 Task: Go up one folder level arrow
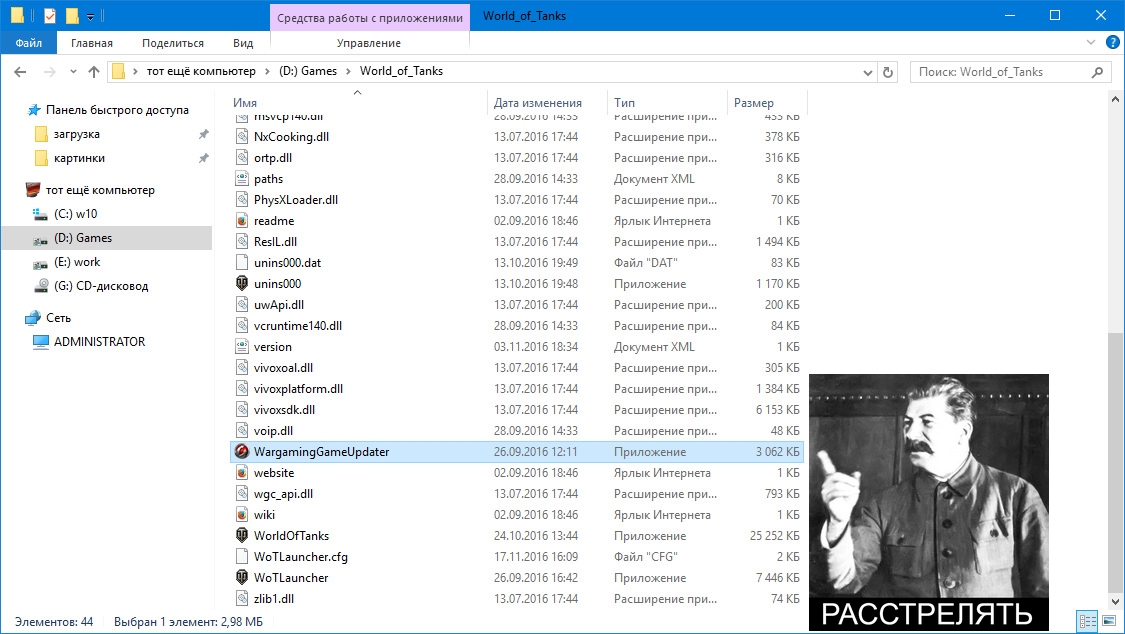pos(93,72)
